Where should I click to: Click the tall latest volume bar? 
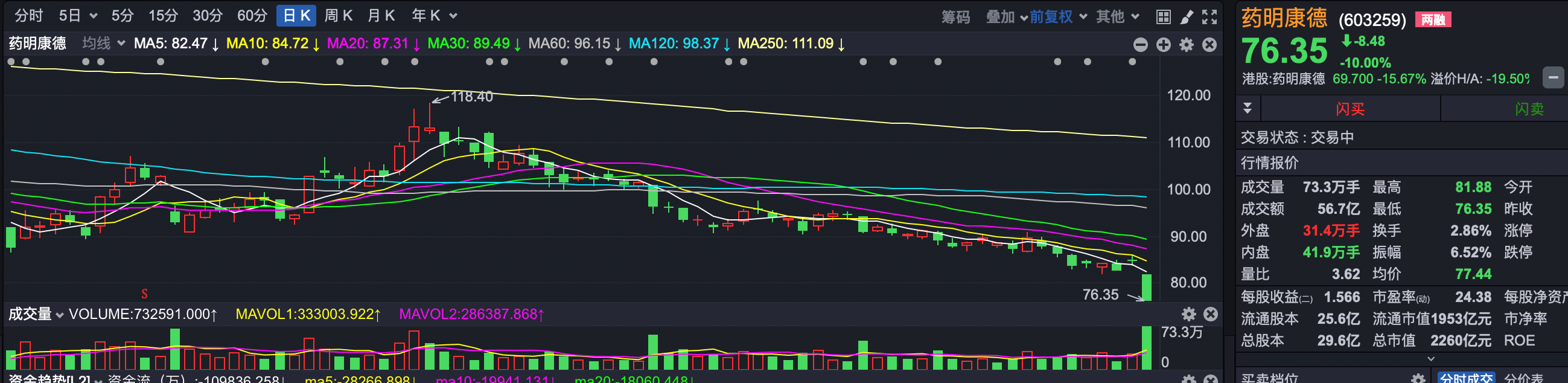pos(1147,348)
